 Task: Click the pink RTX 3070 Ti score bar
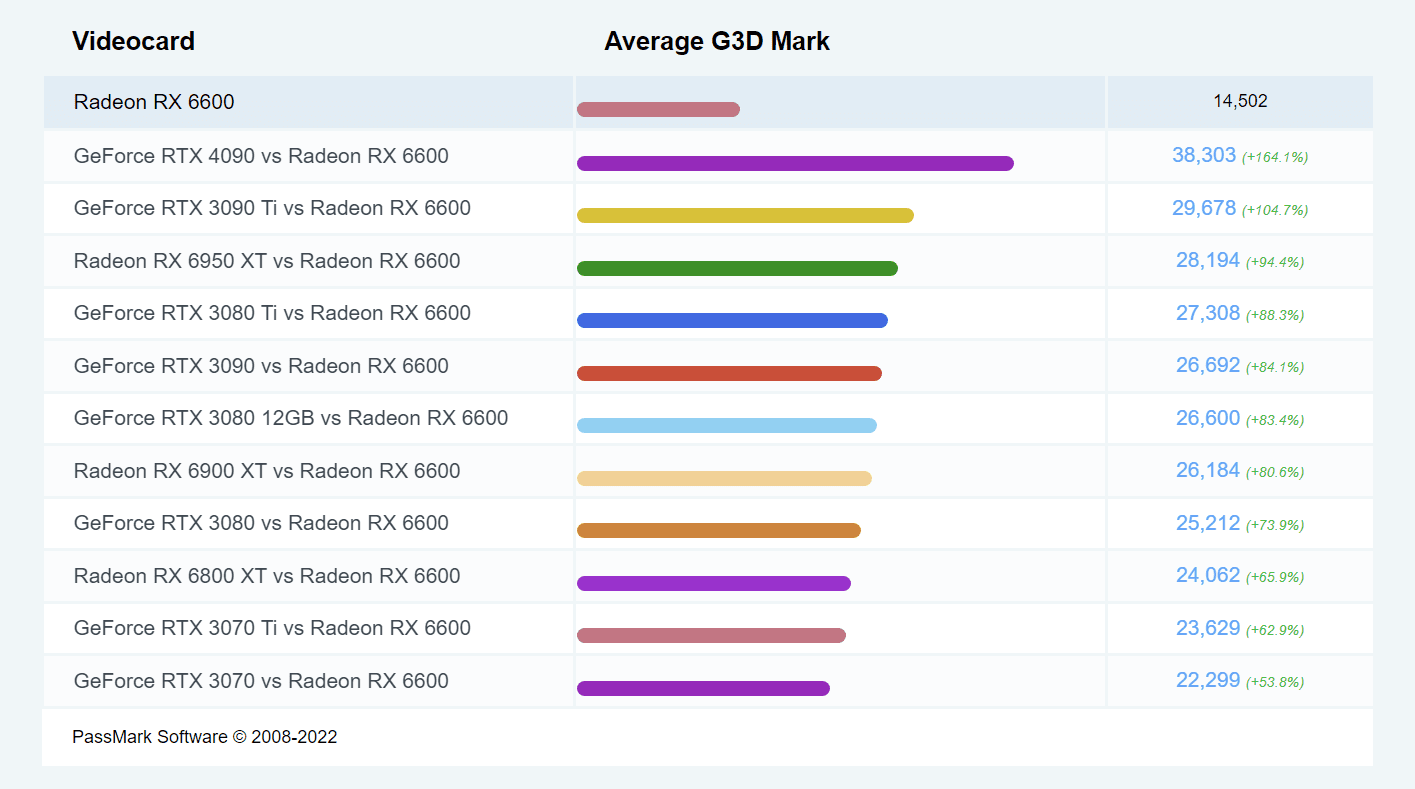coord(711,635)
